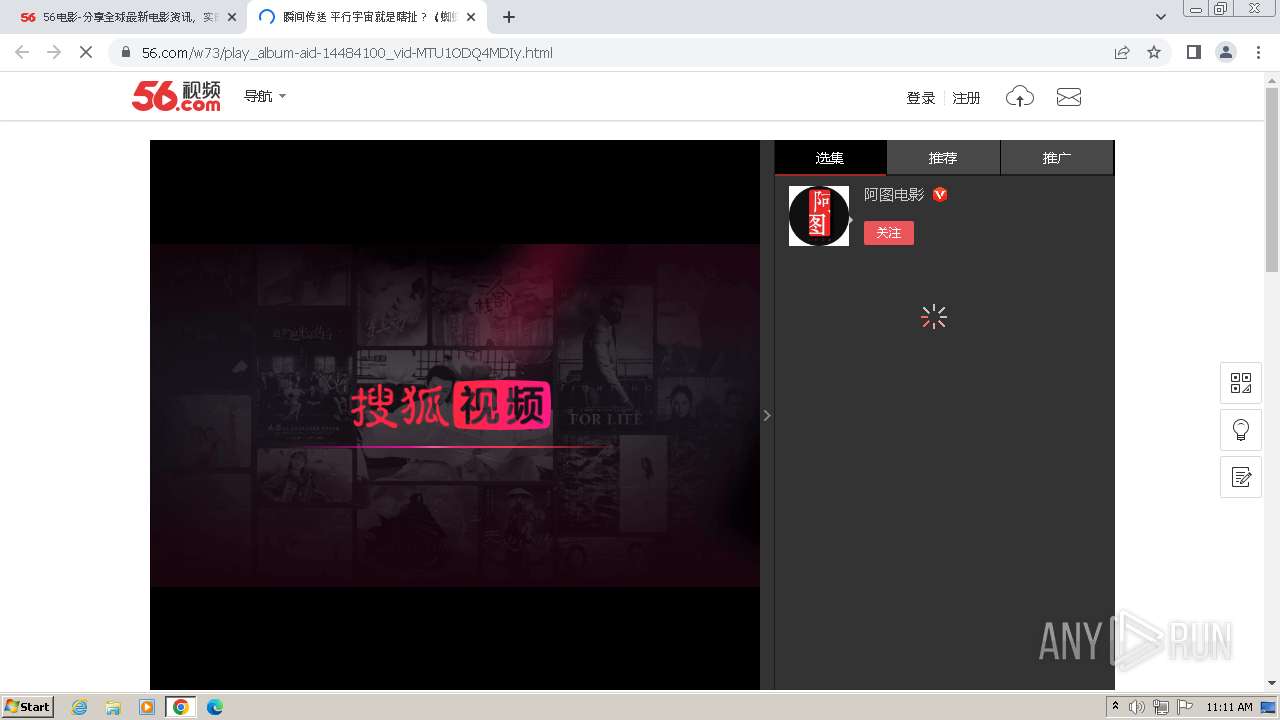The height and width of the screenshot is (720, 1280).
Task: Open the Action Center flag icon
Action: [1185, 707]
